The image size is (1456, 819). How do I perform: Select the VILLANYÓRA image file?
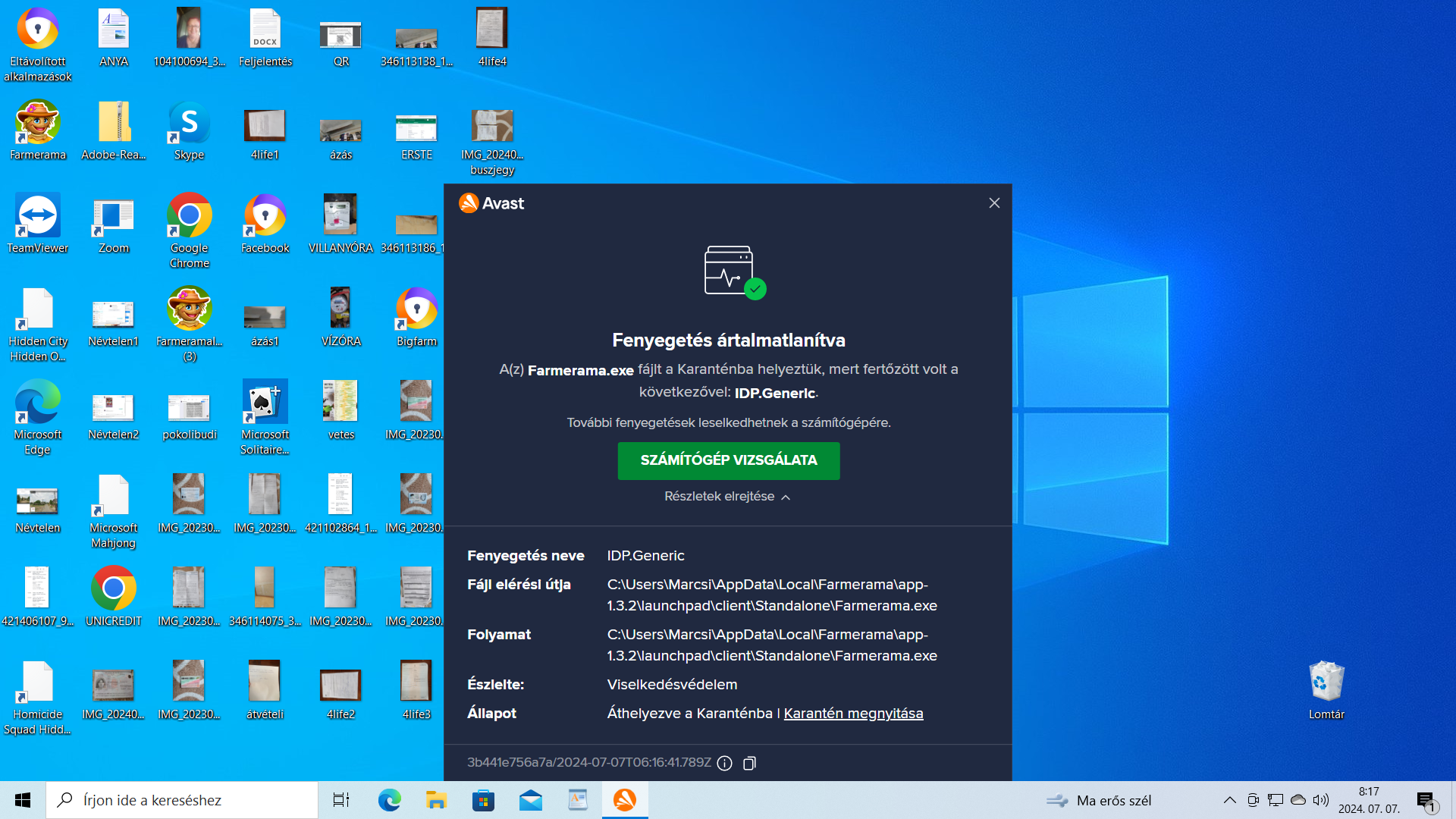pos(340,224)
